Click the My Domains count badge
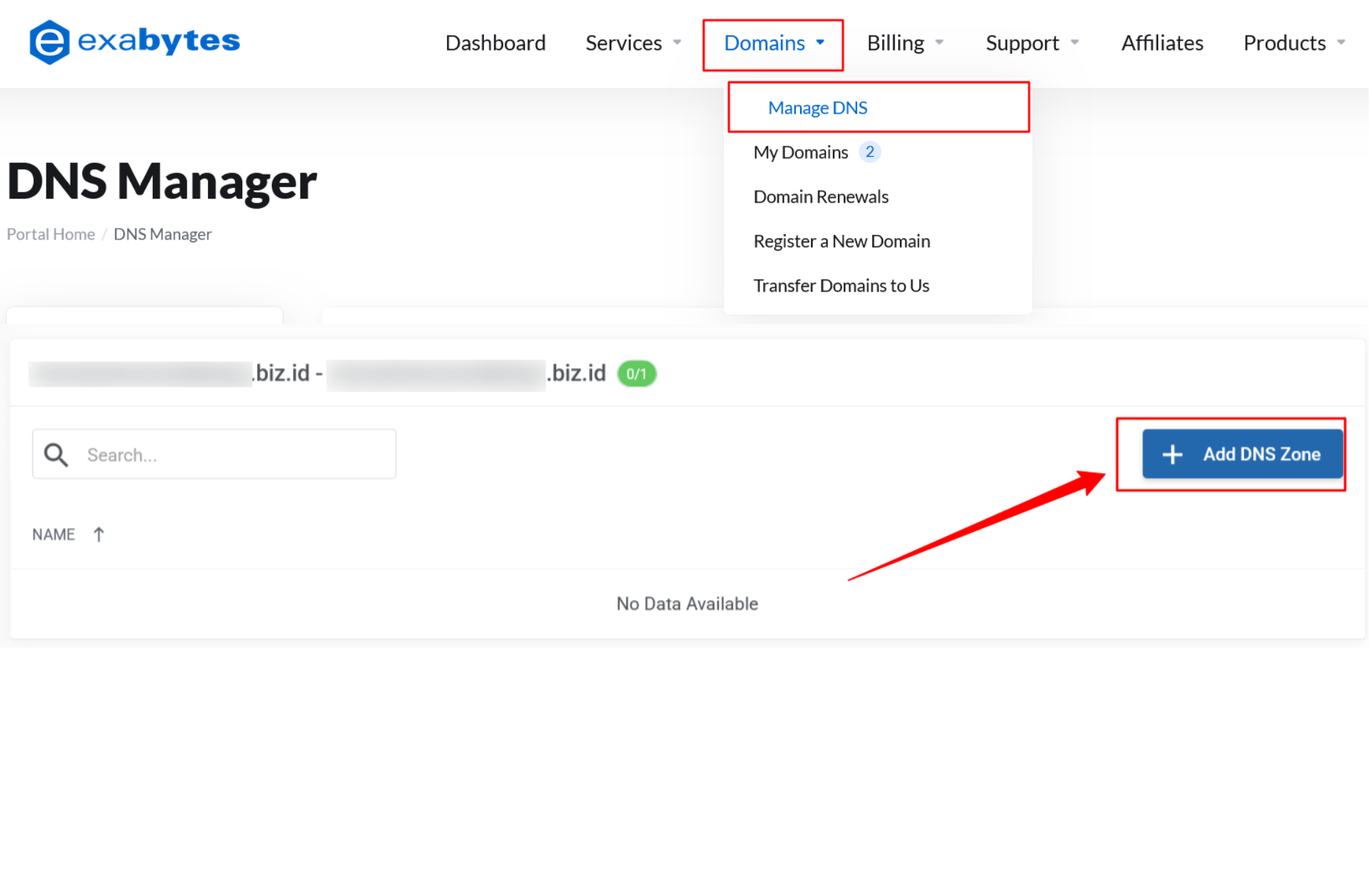Screen dimensions: 1369x896 click(869, 152)
